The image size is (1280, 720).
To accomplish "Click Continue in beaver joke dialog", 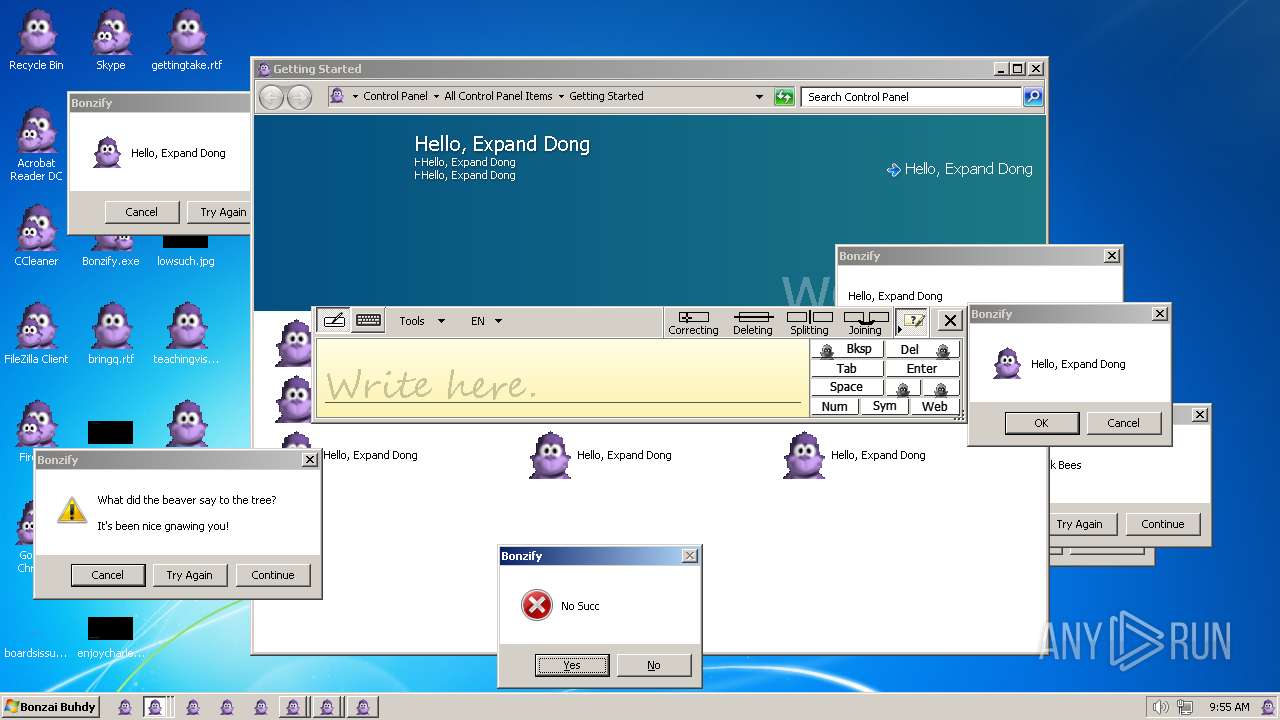I will pos(273,575).
